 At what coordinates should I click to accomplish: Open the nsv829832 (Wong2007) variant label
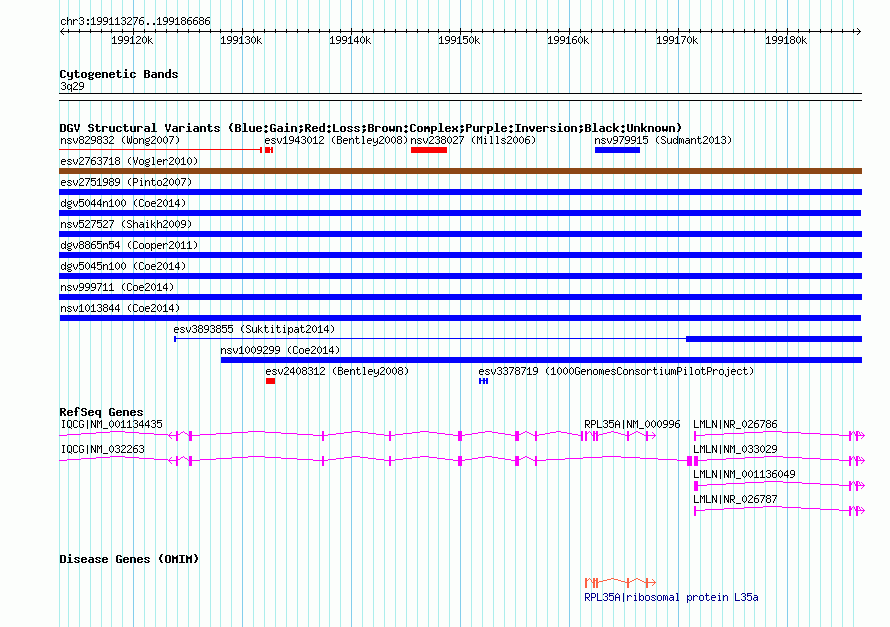tap(120, 140)
